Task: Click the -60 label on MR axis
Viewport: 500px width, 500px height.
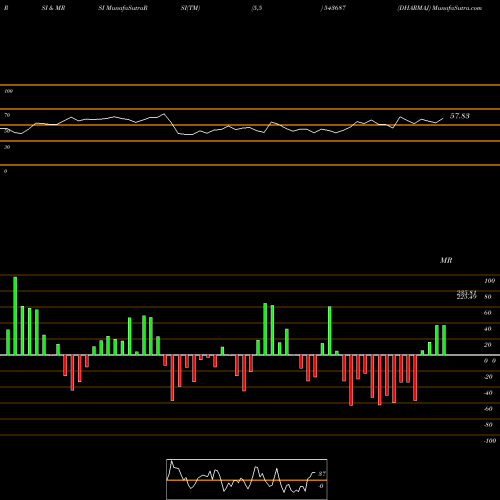Action: pos(488,409)
